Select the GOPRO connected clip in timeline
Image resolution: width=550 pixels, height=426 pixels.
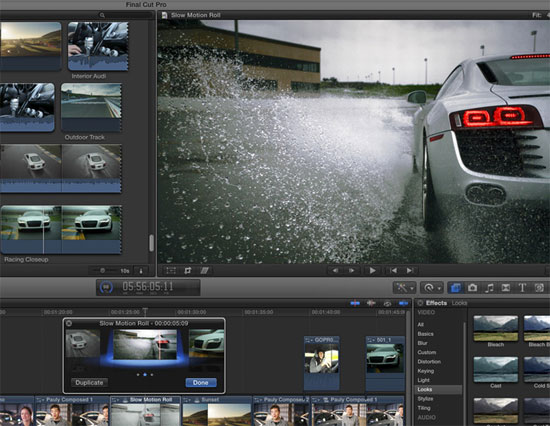(x=322, y=363)
